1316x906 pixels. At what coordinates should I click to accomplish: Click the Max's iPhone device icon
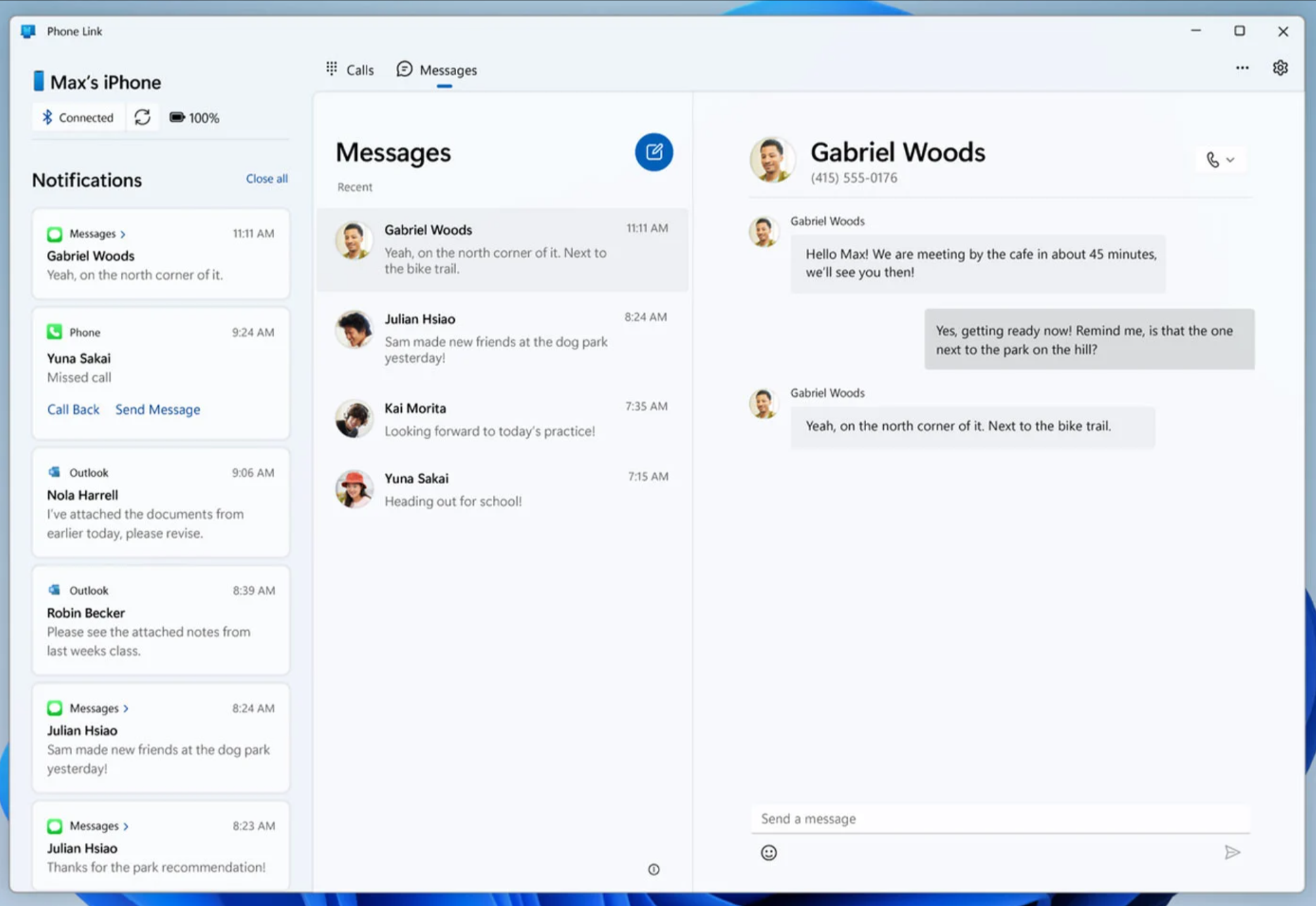coord(39,81)
